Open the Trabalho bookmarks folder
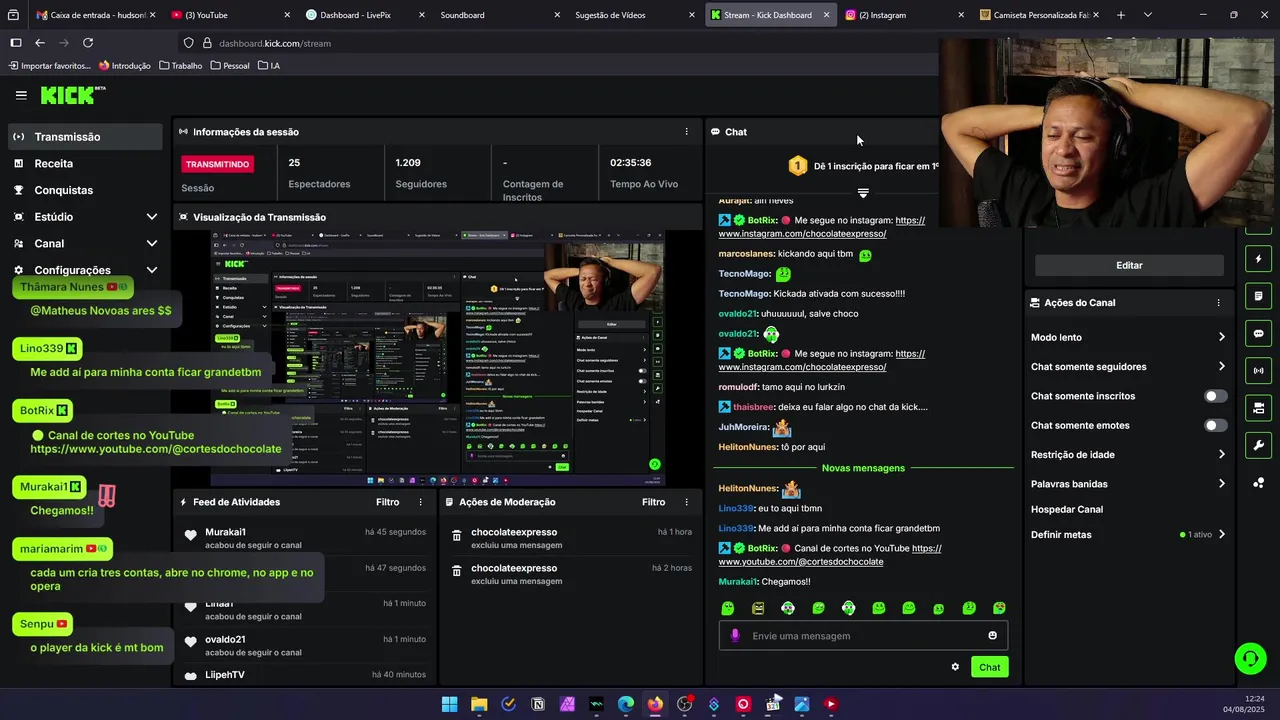The height and width of the screenshot is (720, 1280). (180, 66)
